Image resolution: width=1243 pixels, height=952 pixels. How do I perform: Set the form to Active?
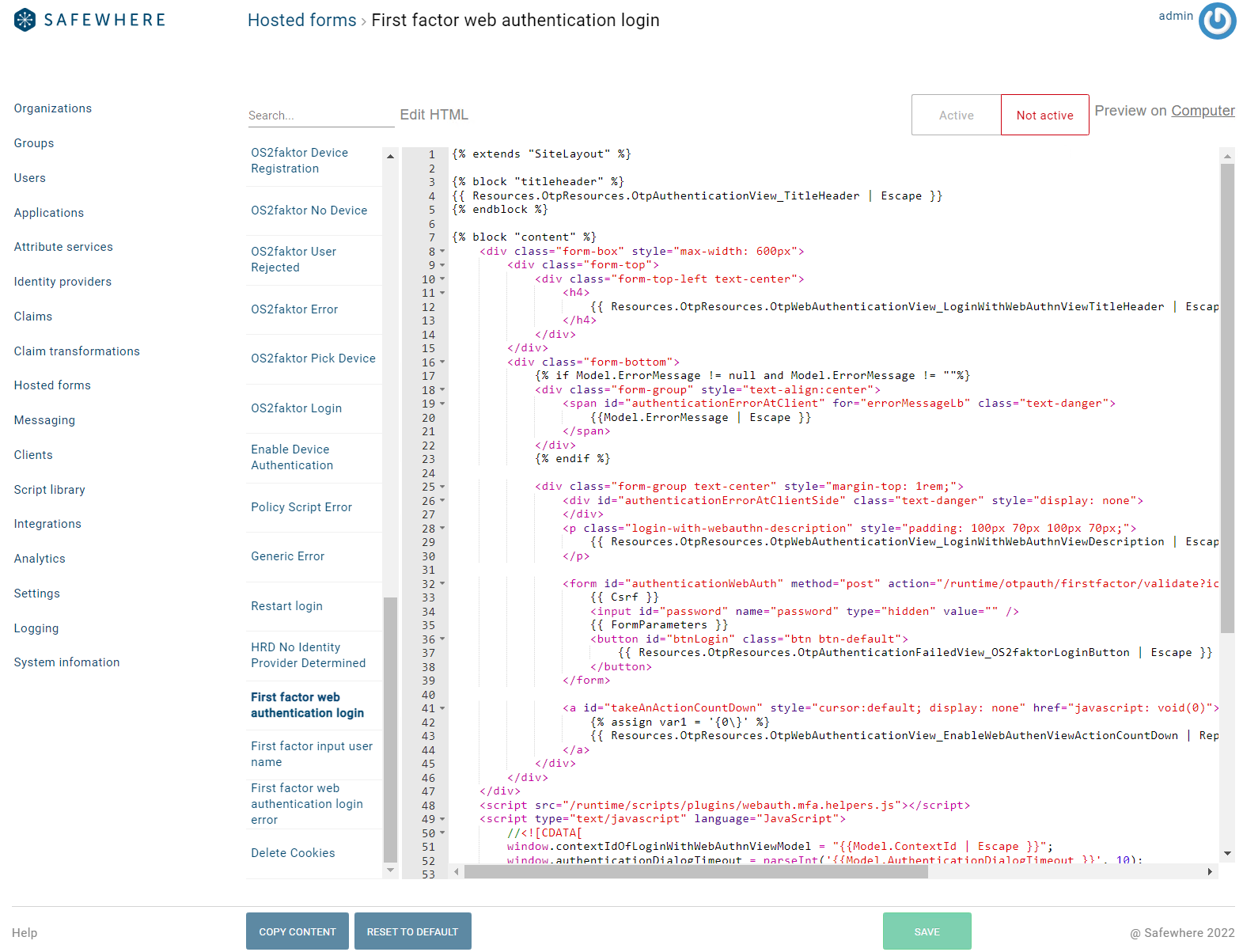[956, 115]
